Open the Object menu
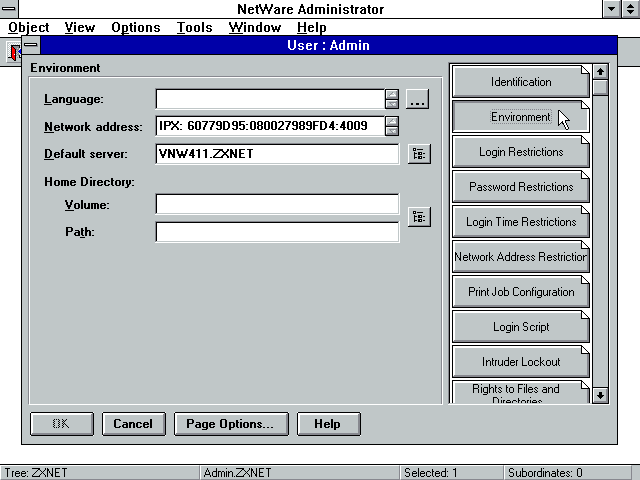This screenshot has width=640, height=480. click(x=29, y=27)
